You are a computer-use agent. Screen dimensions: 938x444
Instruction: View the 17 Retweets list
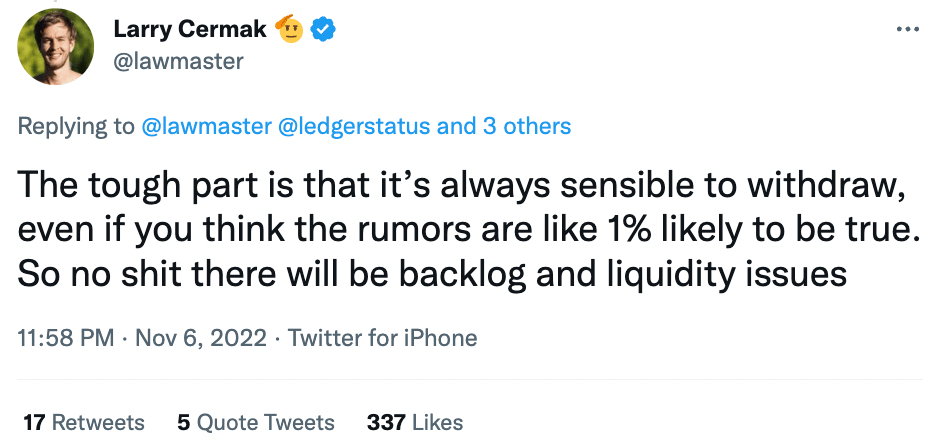pos(83,422)
